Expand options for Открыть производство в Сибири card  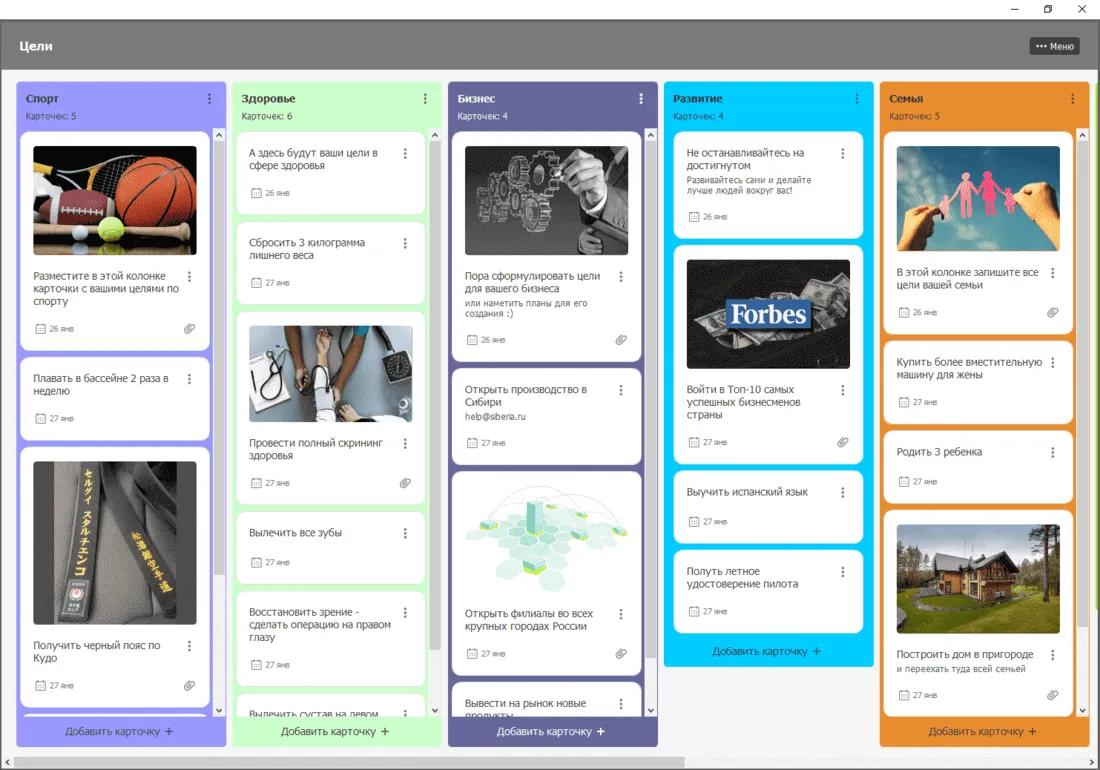(x=621, y=390)
